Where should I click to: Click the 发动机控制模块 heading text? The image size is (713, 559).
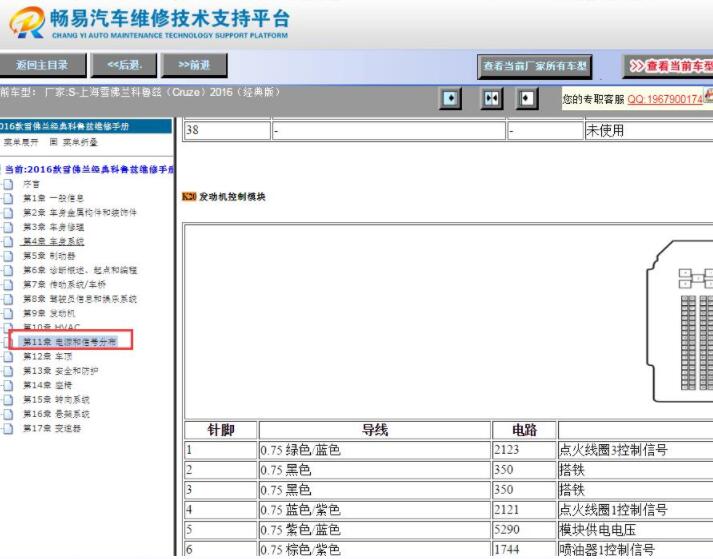tap(232, 196)
